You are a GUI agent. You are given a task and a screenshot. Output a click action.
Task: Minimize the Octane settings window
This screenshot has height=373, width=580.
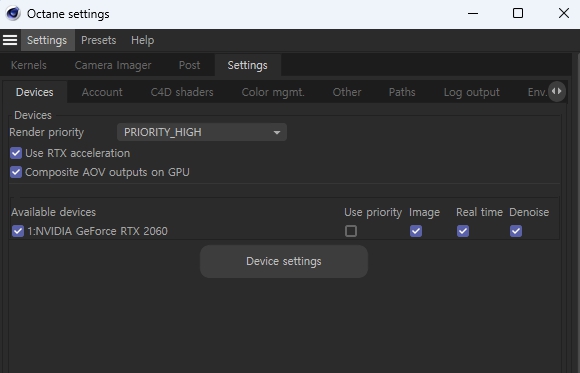pyautogui.click(x=473, y=14)
